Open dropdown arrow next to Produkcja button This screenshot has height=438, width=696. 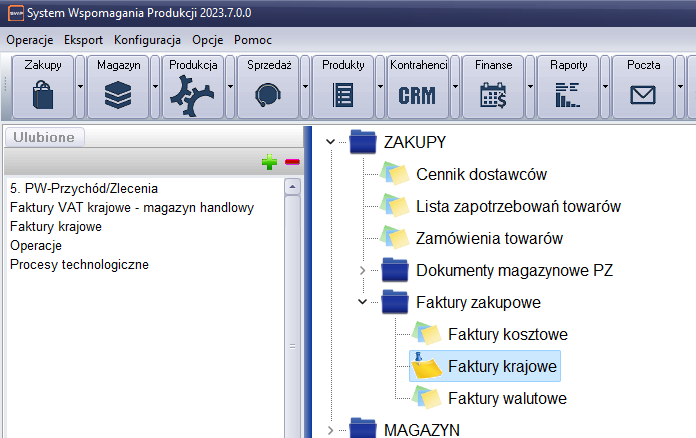point(230,87)
